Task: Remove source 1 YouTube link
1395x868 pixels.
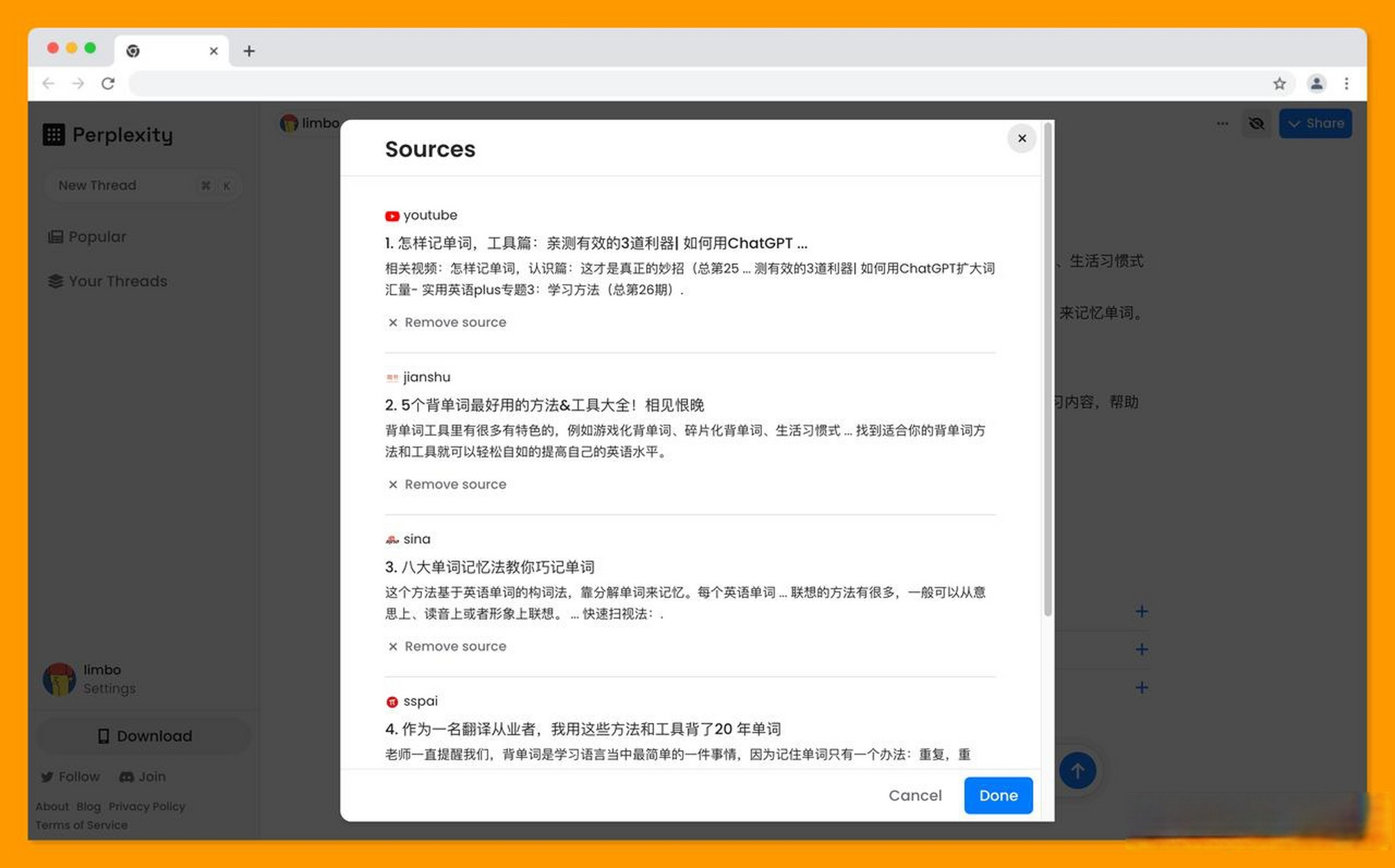Action: pyautogui.click(x=447, y=322)
